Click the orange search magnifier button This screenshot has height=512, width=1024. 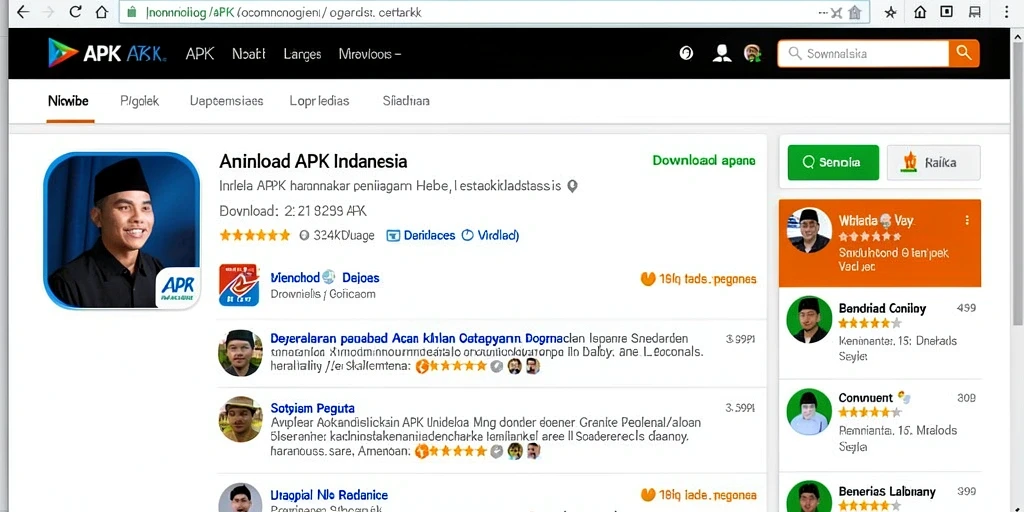coord(964,54)
